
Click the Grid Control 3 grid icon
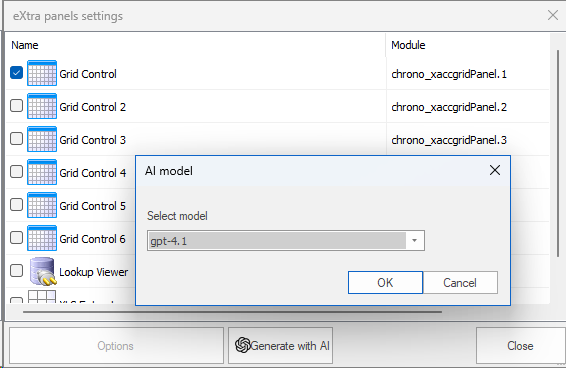pyautogui.click(x=42, y=139)
